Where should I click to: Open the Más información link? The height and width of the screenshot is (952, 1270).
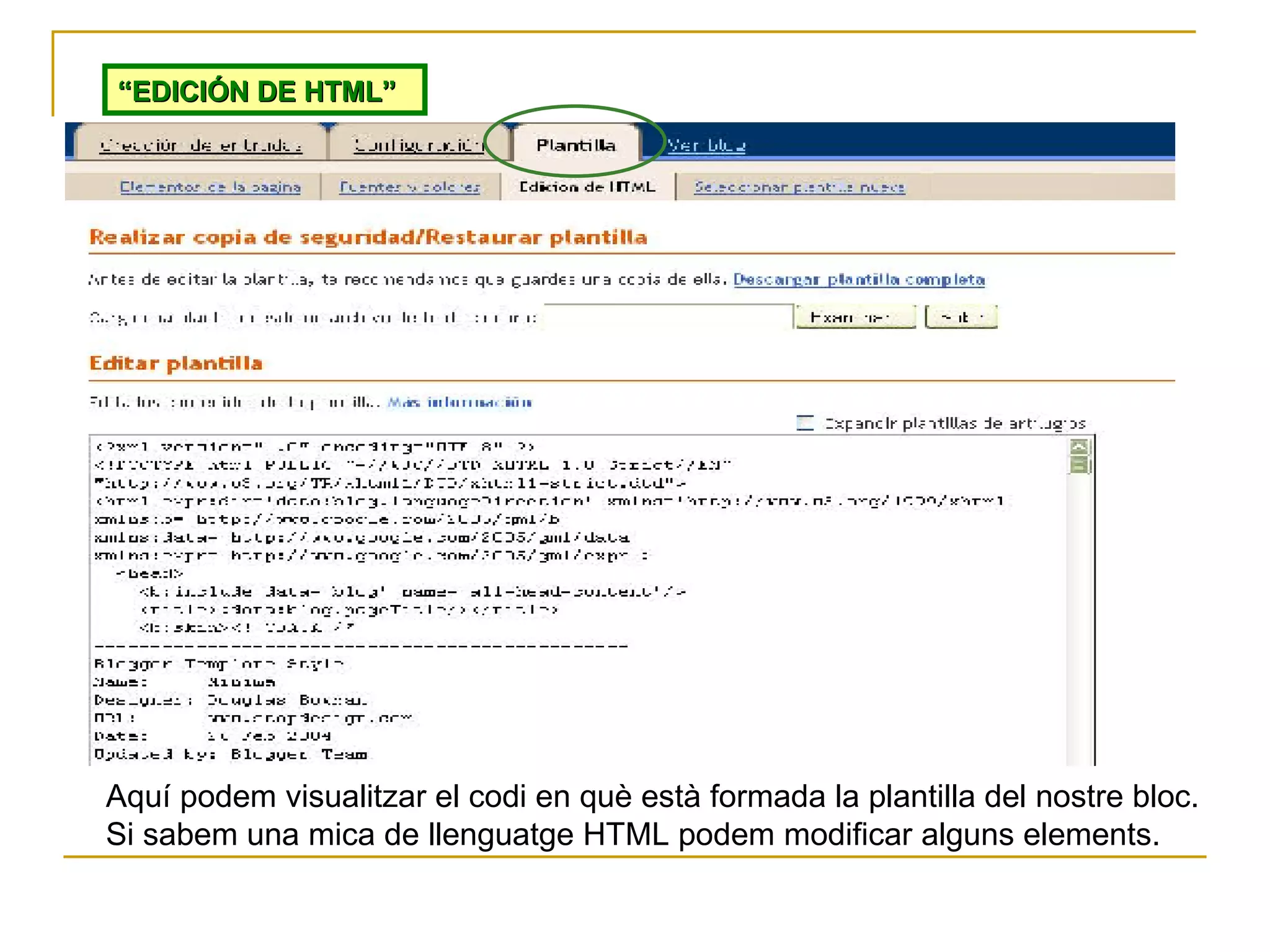[460, 402]
